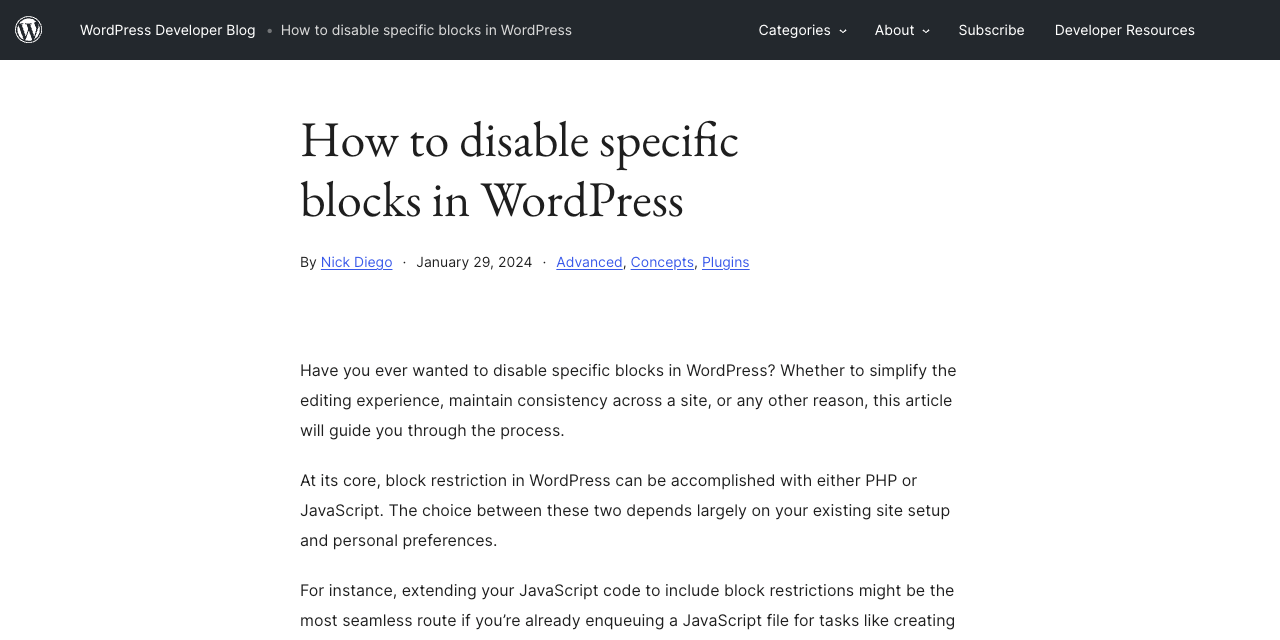
Task: Open Developer Resources link
Action: [x=1124, y=30]
